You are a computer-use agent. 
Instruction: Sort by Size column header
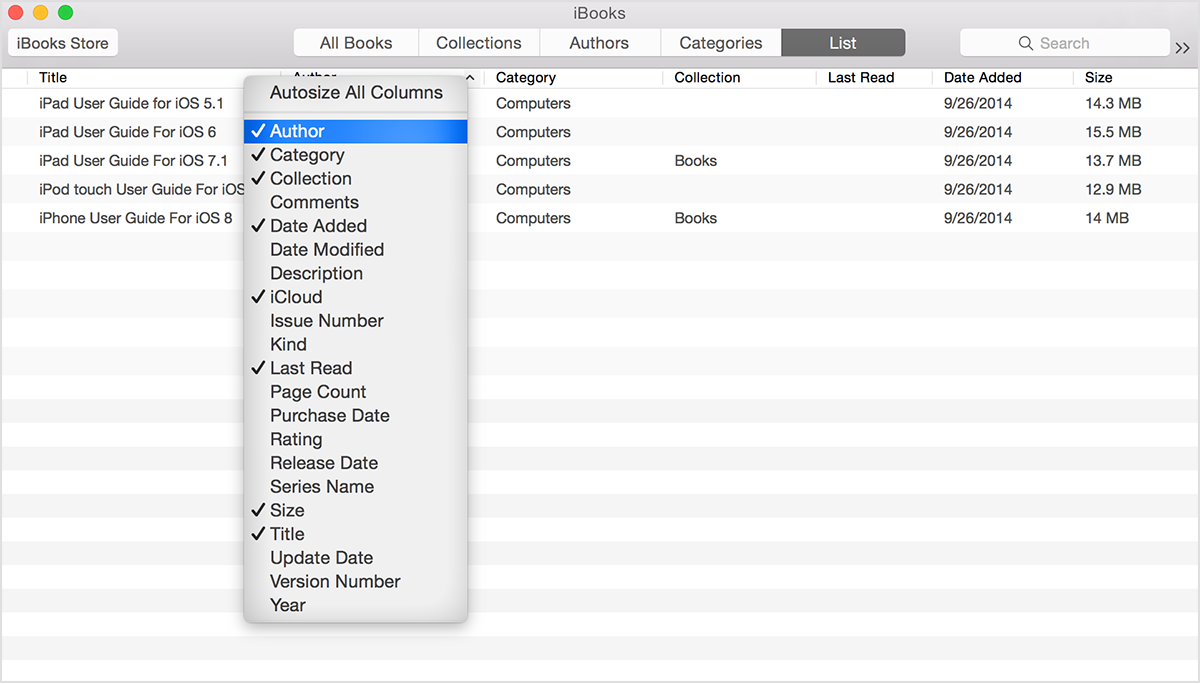1099,77
